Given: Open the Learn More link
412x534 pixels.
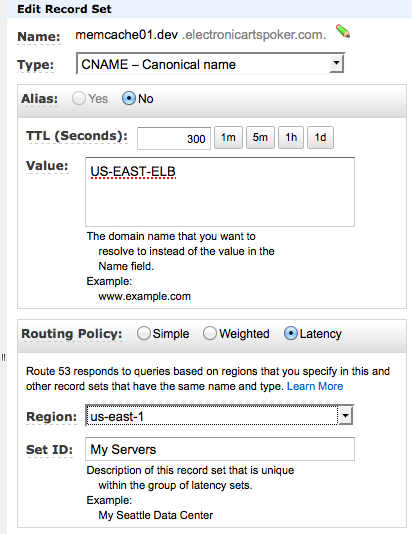Looking at the screenshot, I should pyautogui.click(x=315, y=386).
